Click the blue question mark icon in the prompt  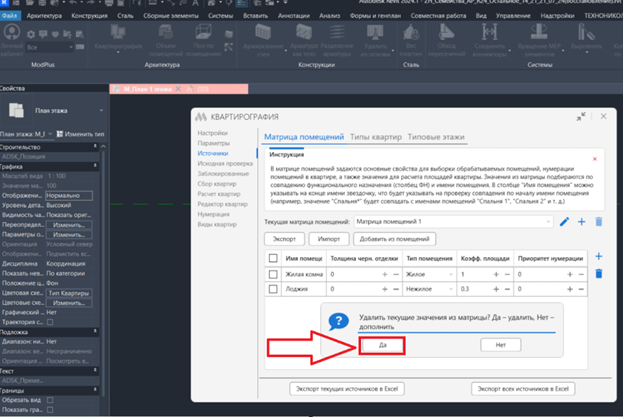click(339, 321)
